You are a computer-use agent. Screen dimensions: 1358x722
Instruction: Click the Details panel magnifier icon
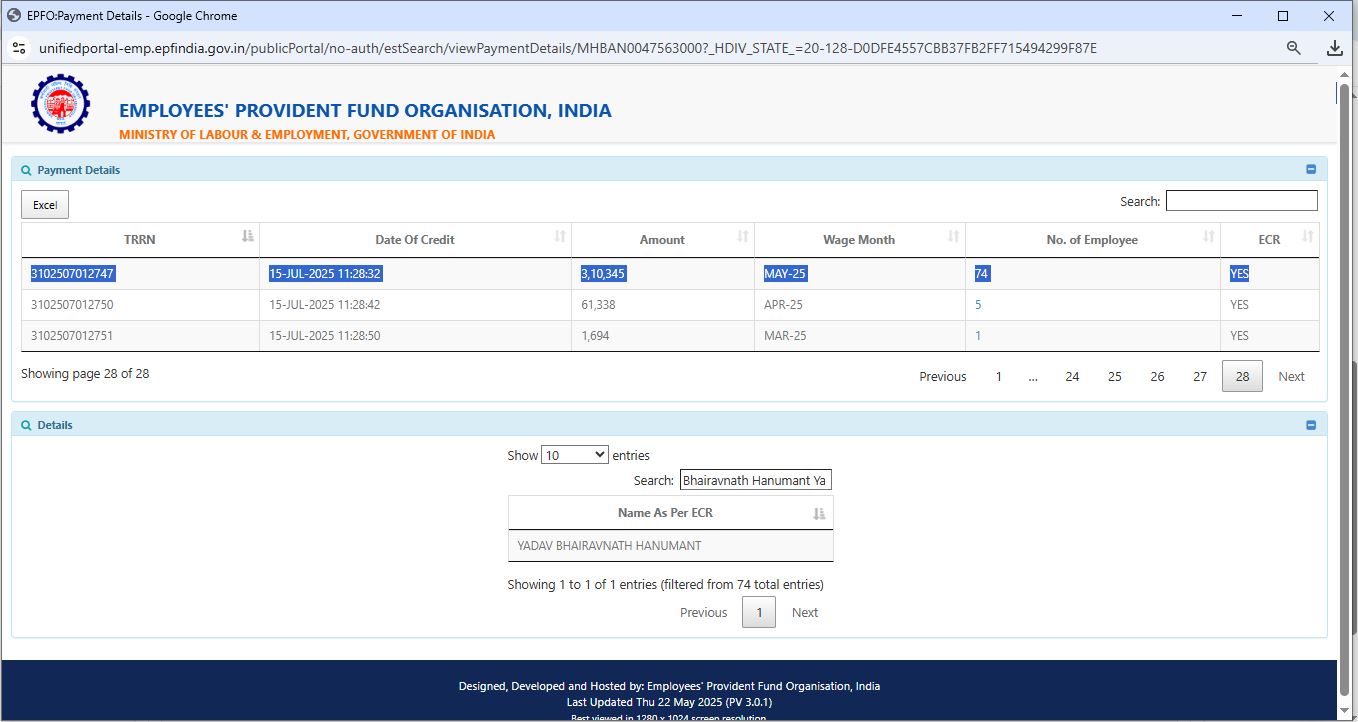[26, 426]
